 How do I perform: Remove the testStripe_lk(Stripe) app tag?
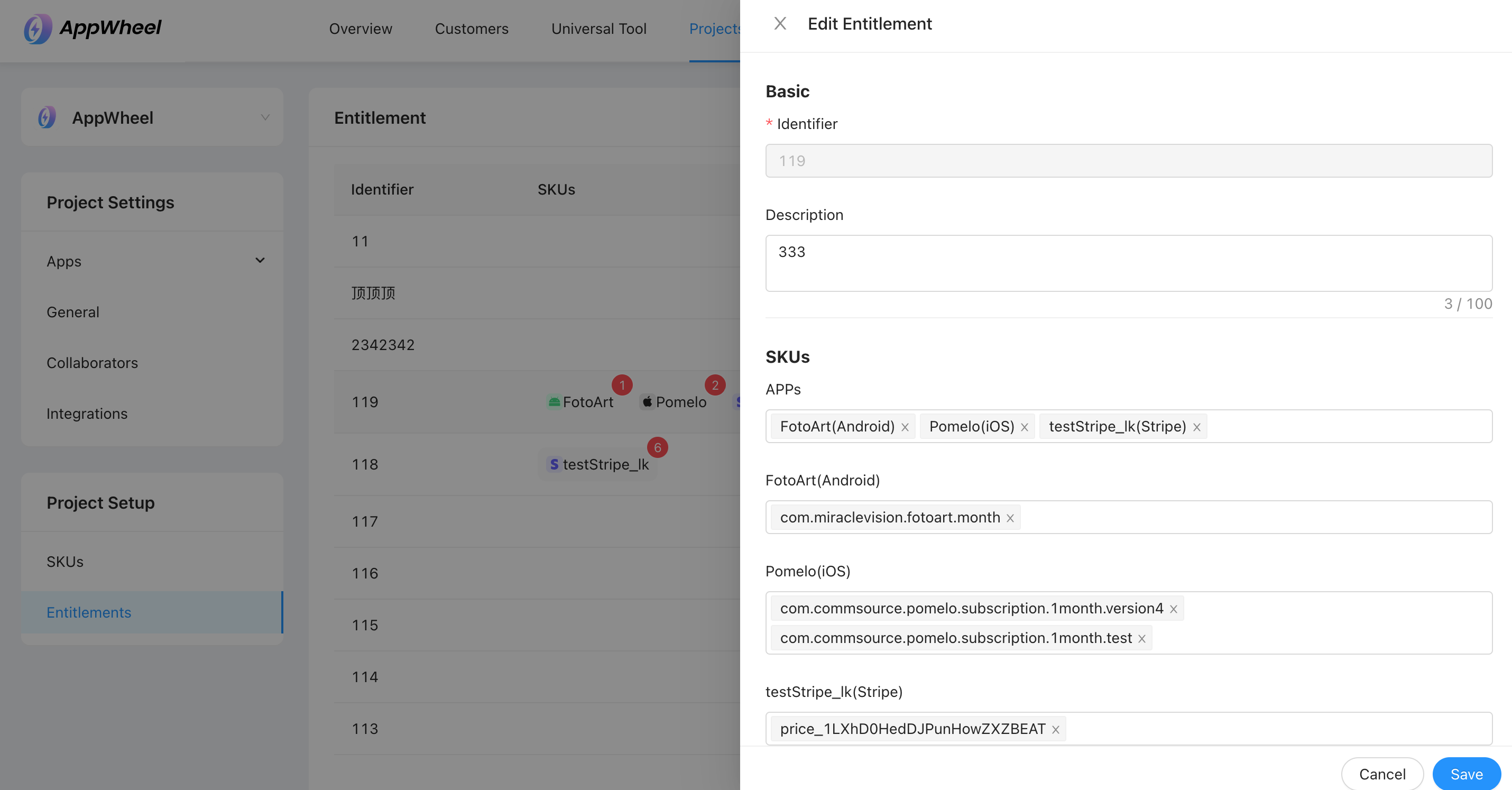click(1196, 427)
